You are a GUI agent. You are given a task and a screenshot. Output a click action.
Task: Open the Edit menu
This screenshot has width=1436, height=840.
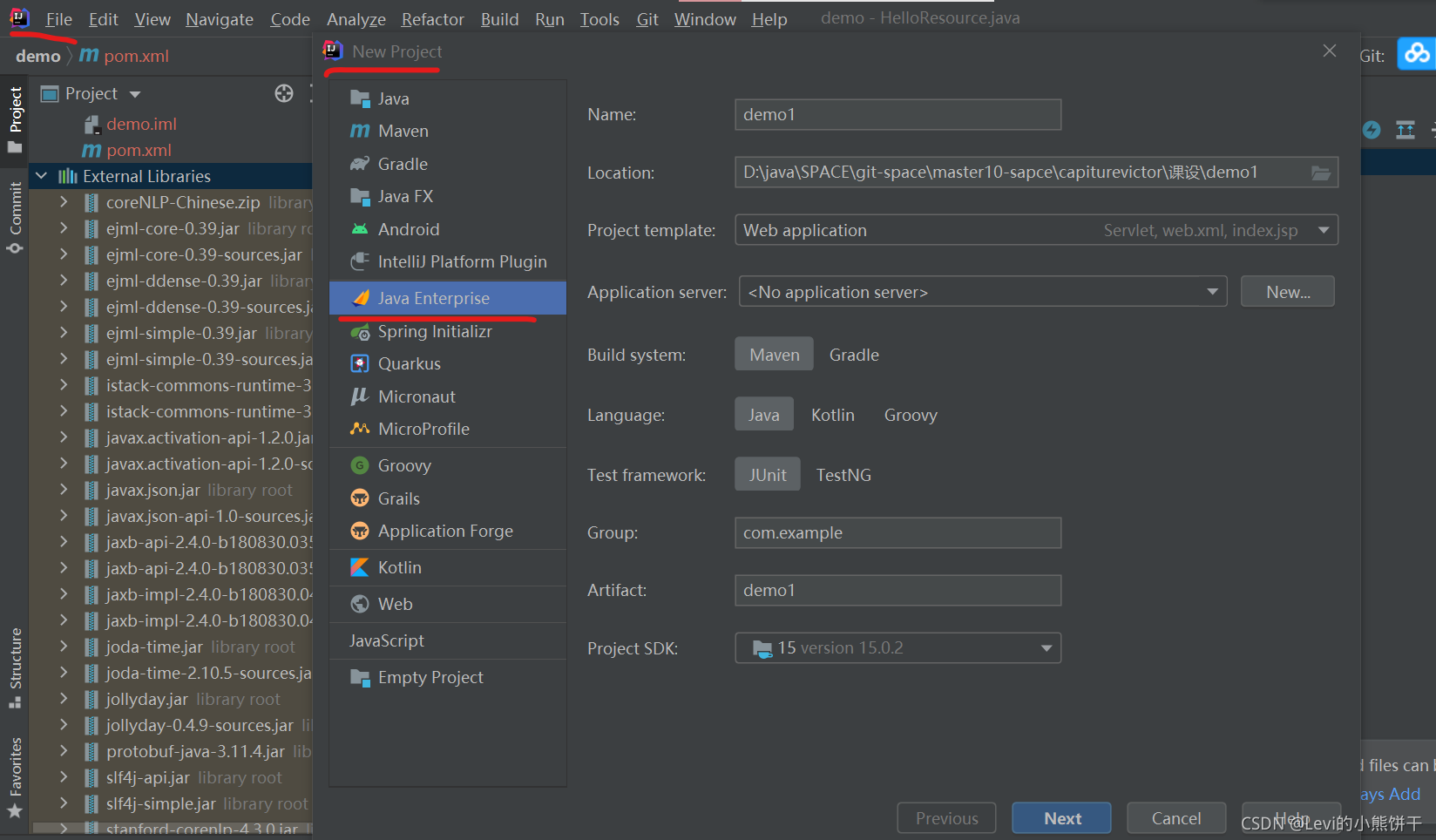[x=103, y=19]
